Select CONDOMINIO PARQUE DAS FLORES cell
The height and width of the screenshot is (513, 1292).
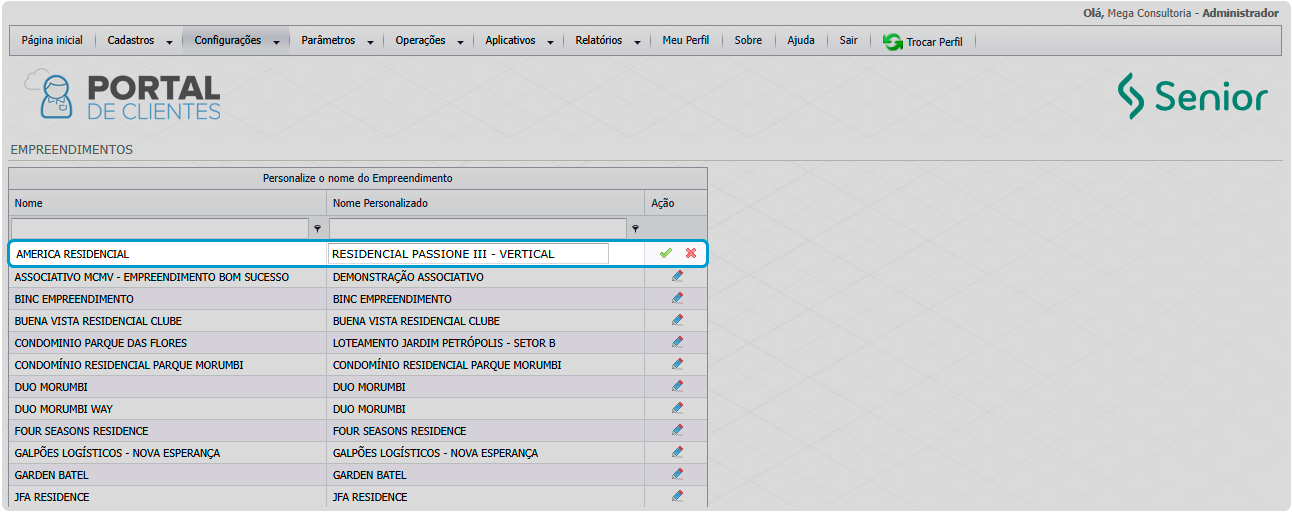(167, 343)
